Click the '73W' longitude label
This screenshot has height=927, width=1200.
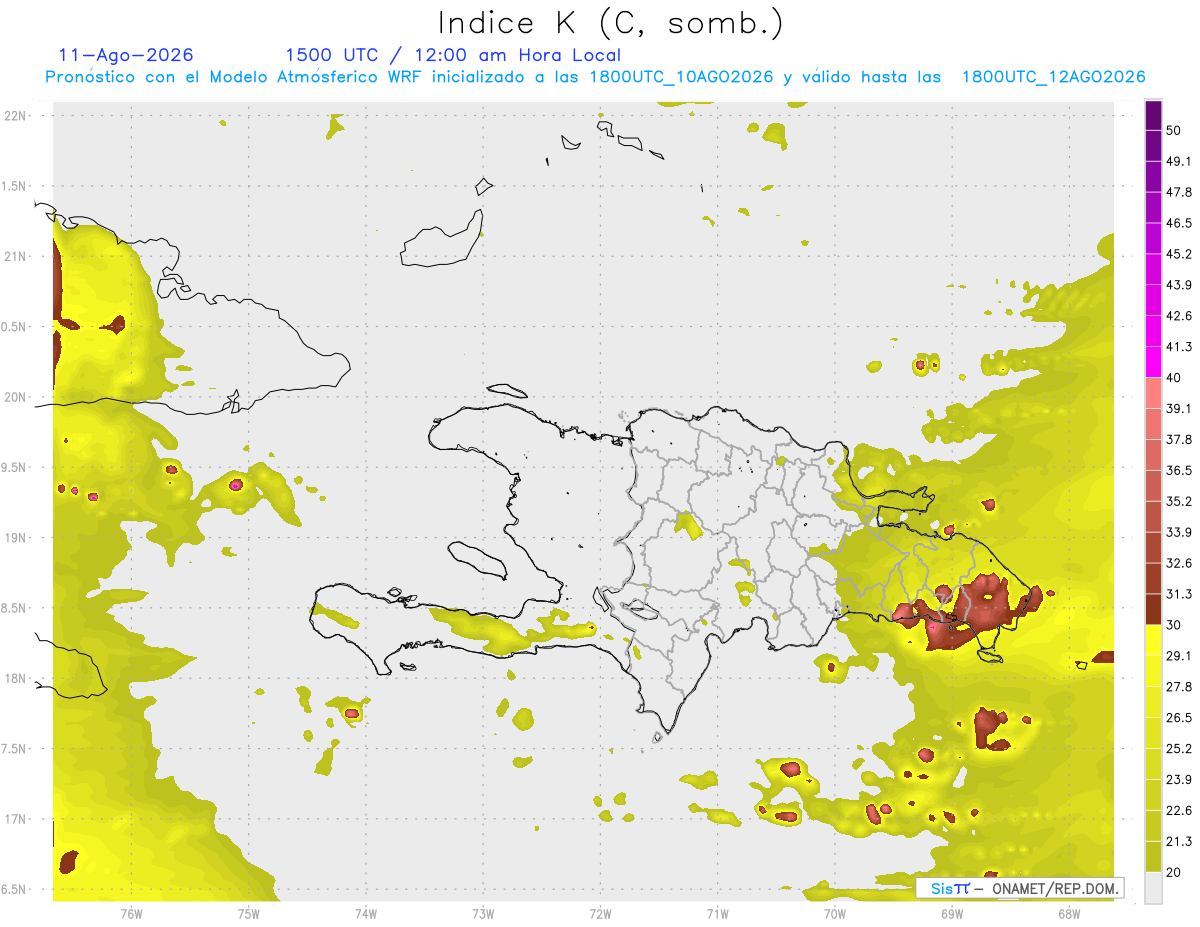tap(483, 913)
